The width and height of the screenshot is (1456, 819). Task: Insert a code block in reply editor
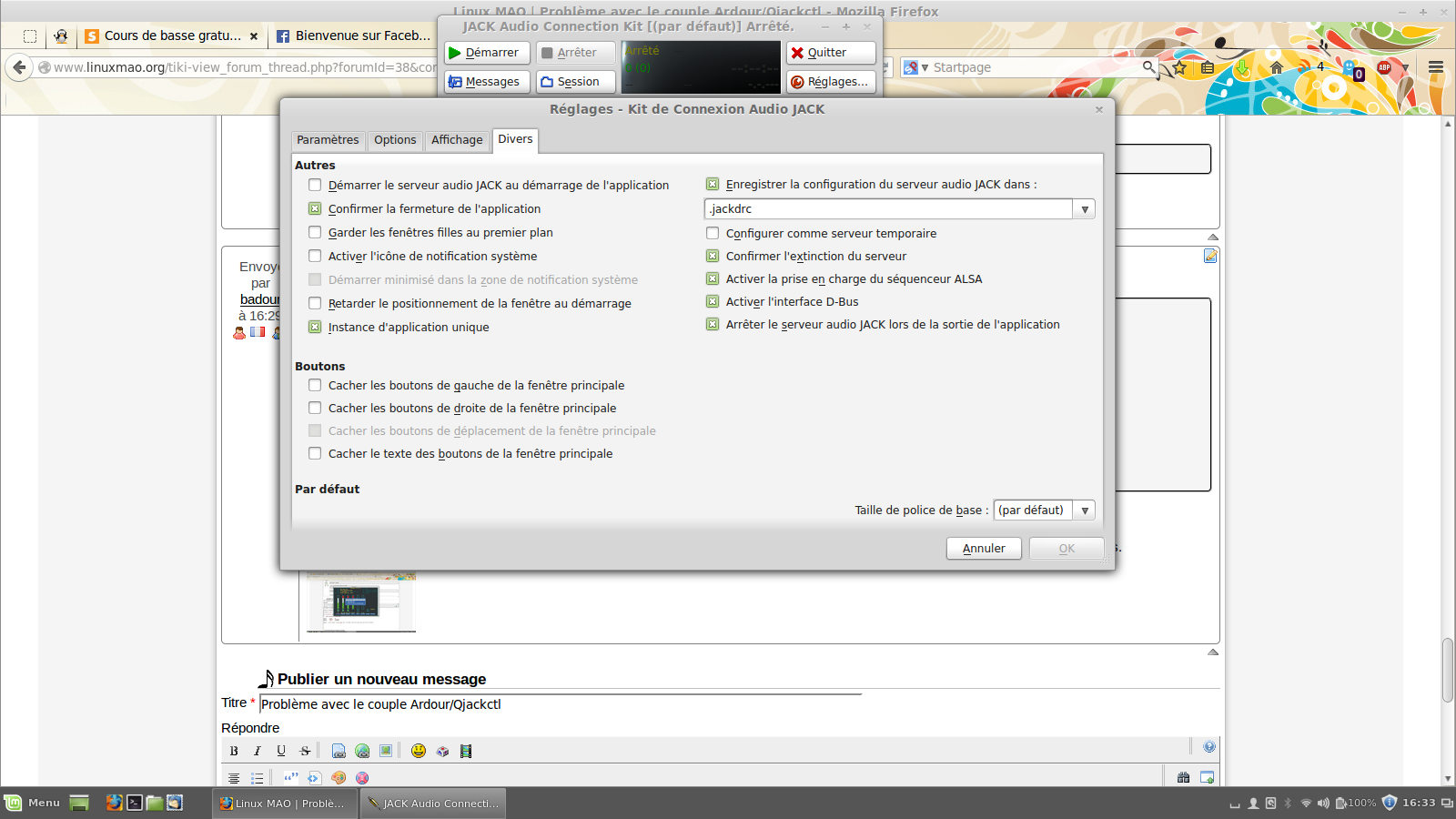(x=314, y=777)
